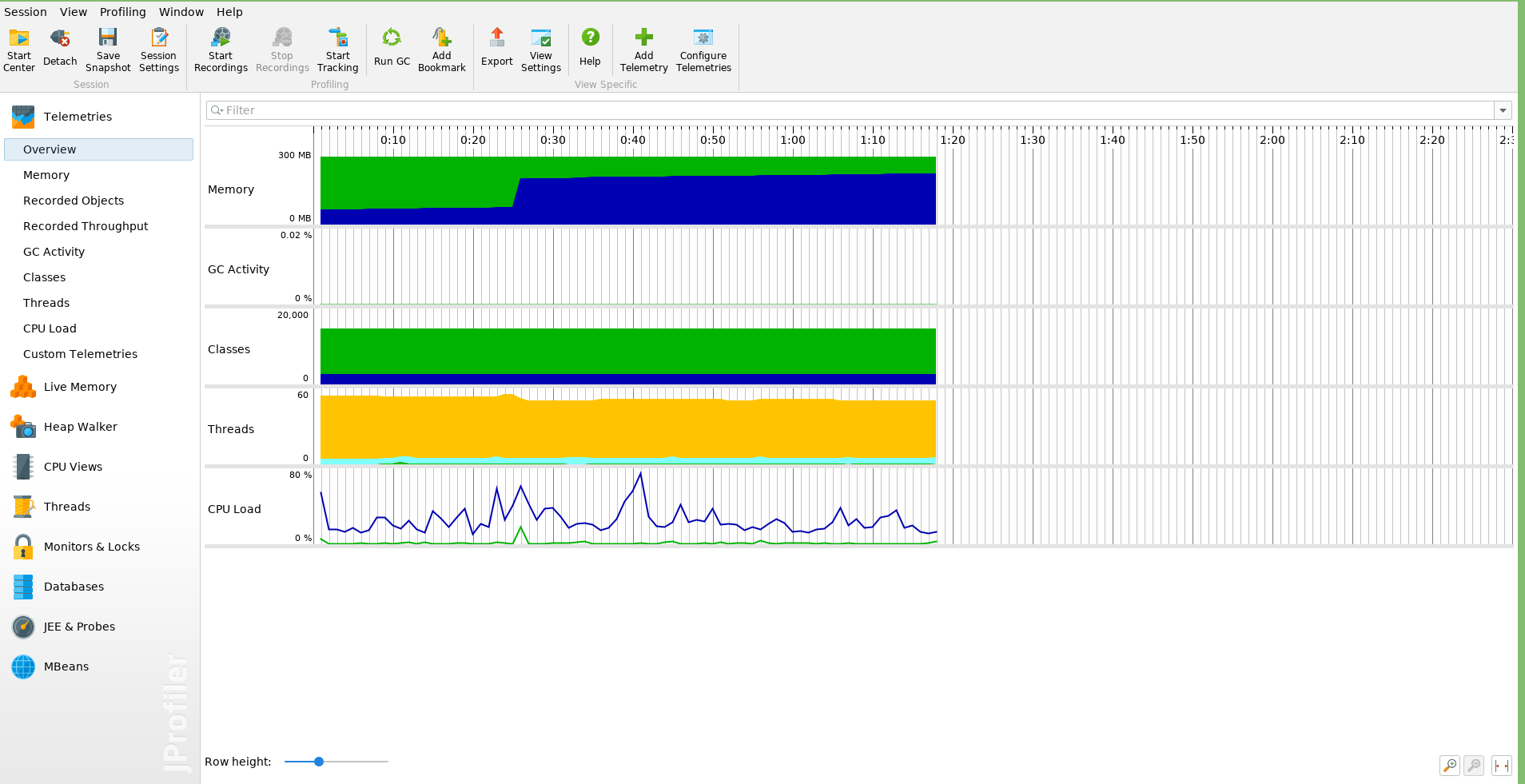Screen dimensions: 1525x784
Task: Start Tracking from the toolbar
Action: tap(338, 50)
